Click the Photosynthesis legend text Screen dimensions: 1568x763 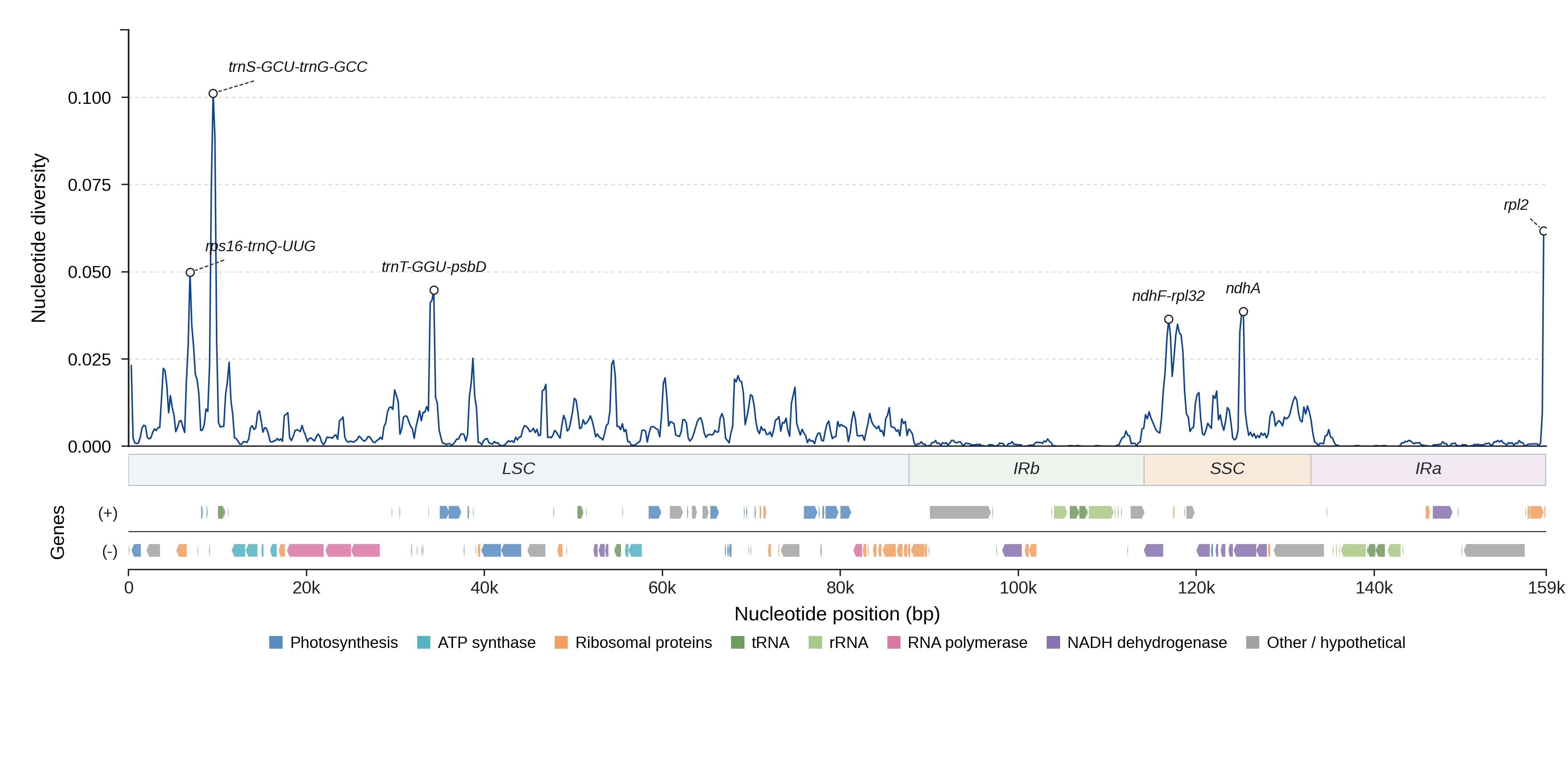coord(344,642)
